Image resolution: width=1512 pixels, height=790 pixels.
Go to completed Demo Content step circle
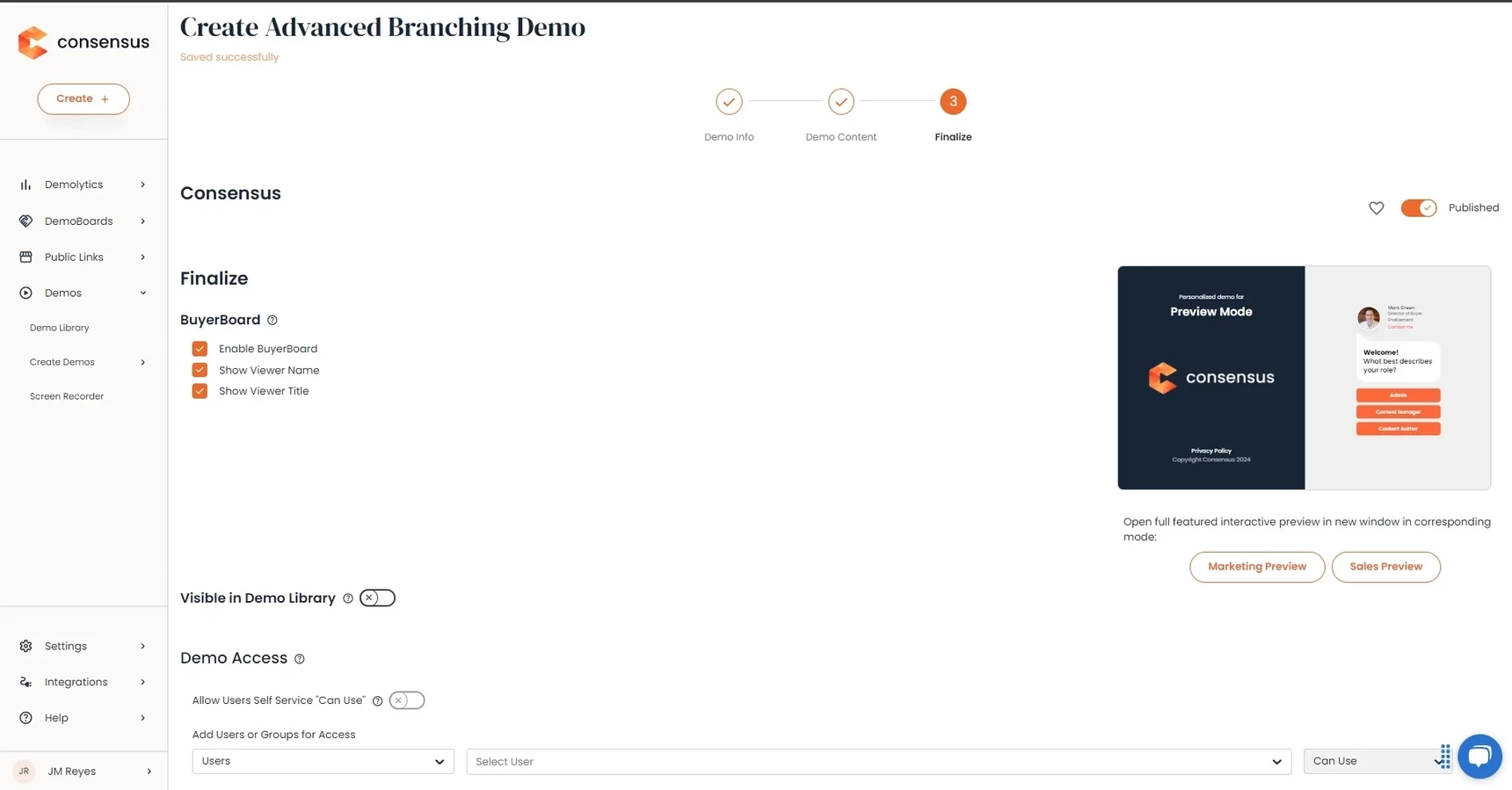pos(841,102)
